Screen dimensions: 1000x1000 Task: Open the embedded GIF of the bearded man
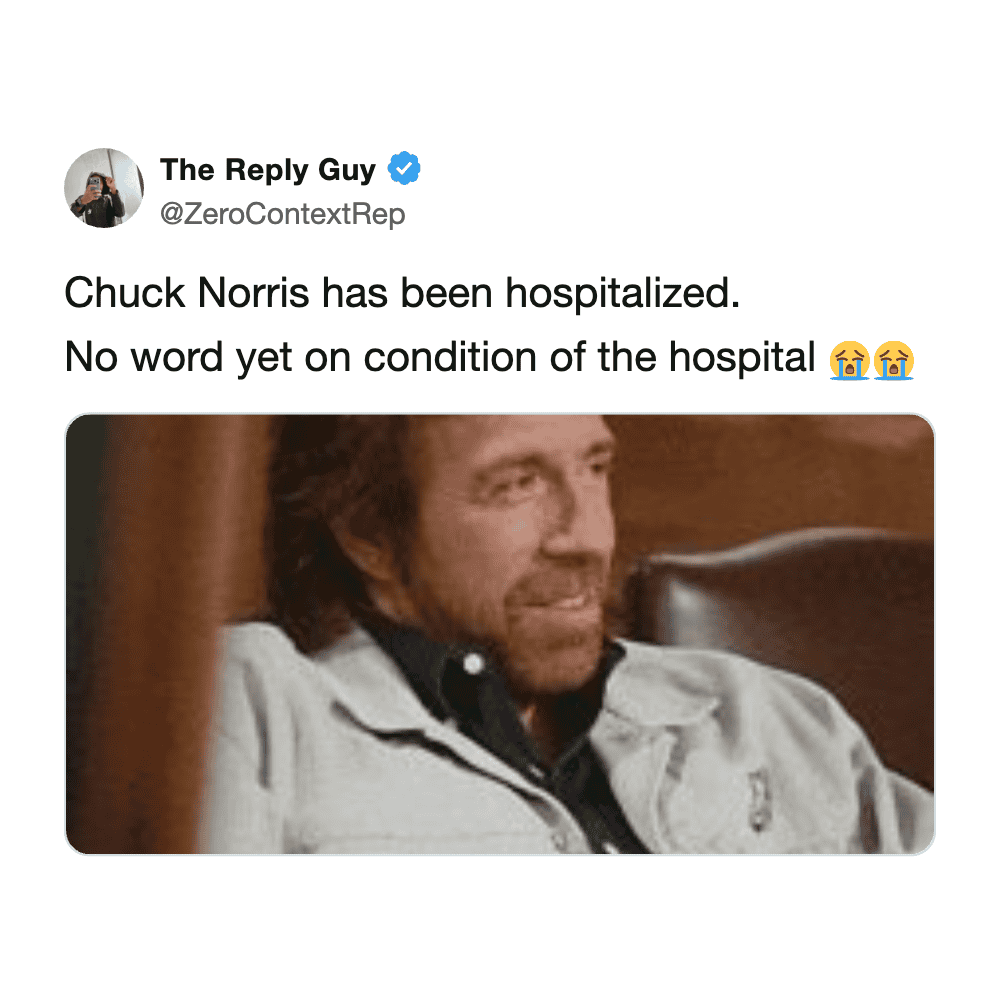pyautogui.click(x=500, y=634)
